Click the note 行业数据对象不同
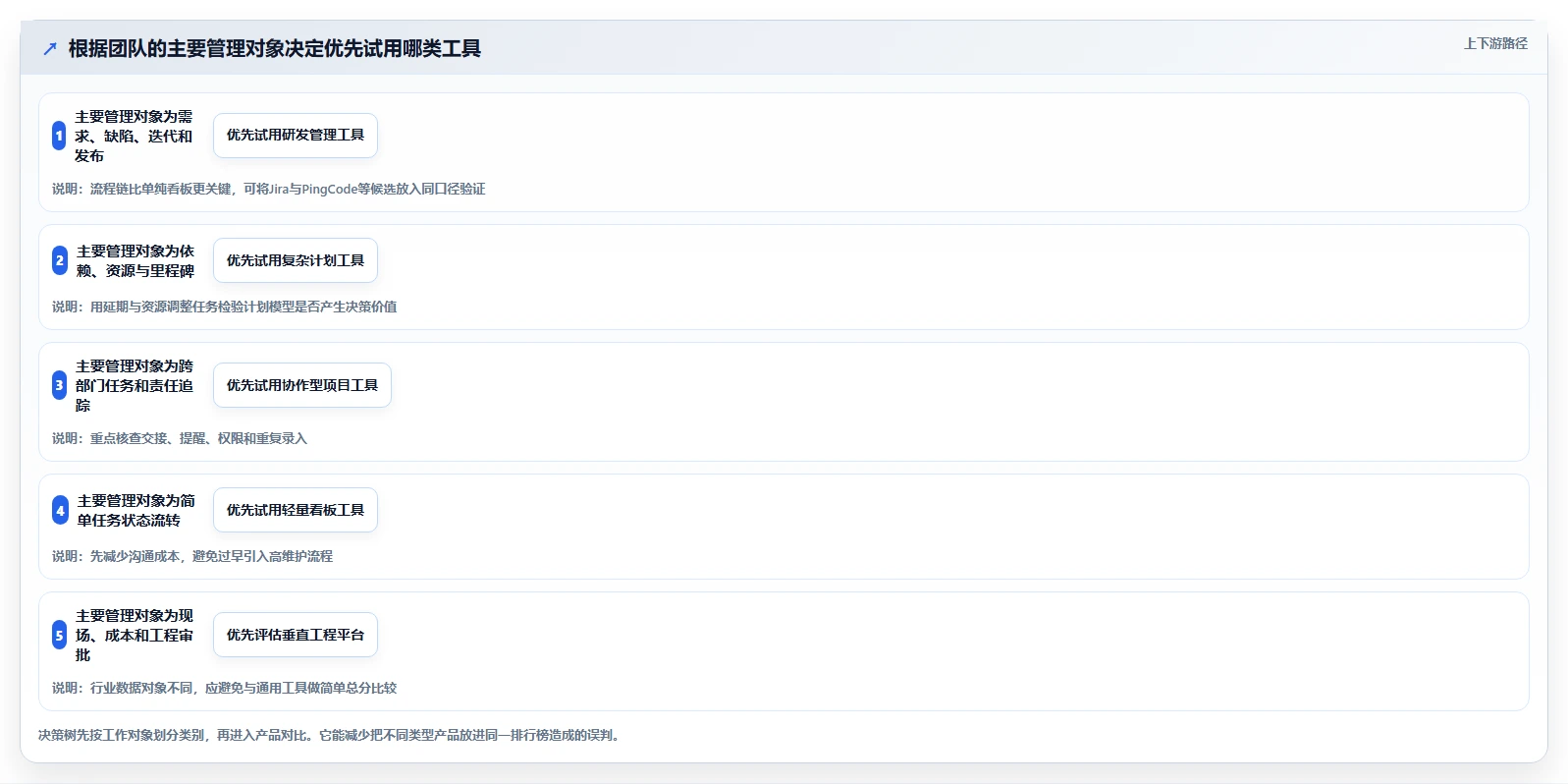1568x784 pixels. pos(225,688)
